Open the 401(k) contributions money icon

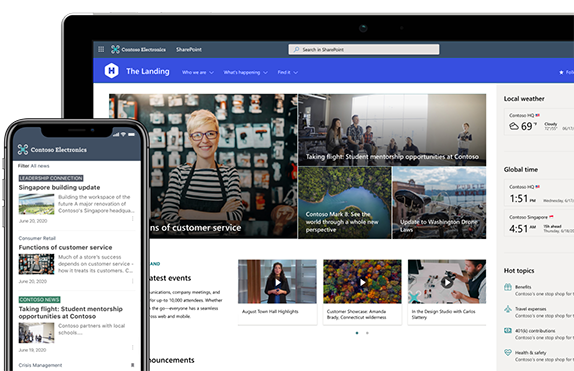coord(508,331)
